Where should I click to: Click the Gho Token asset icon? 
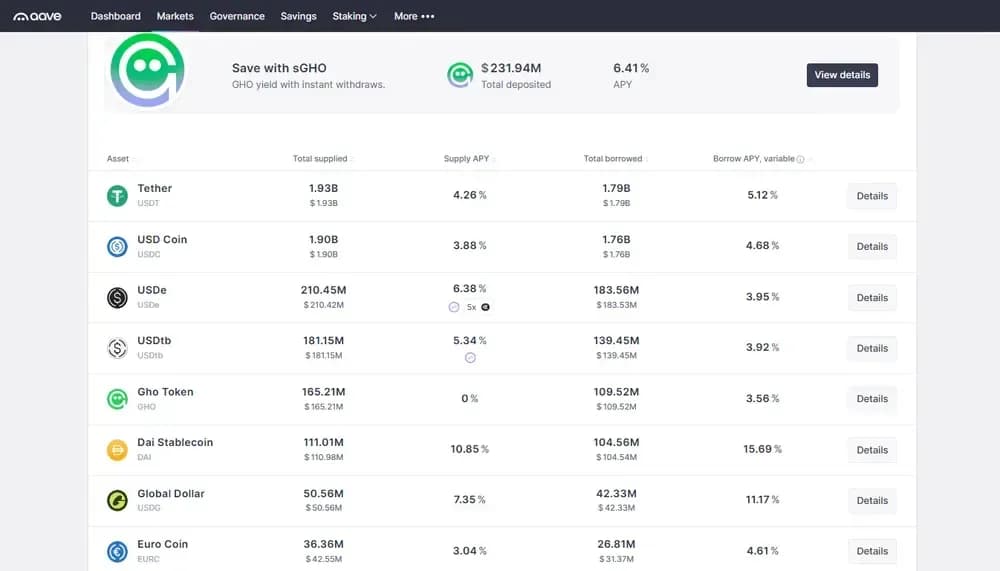coord(118,399)
